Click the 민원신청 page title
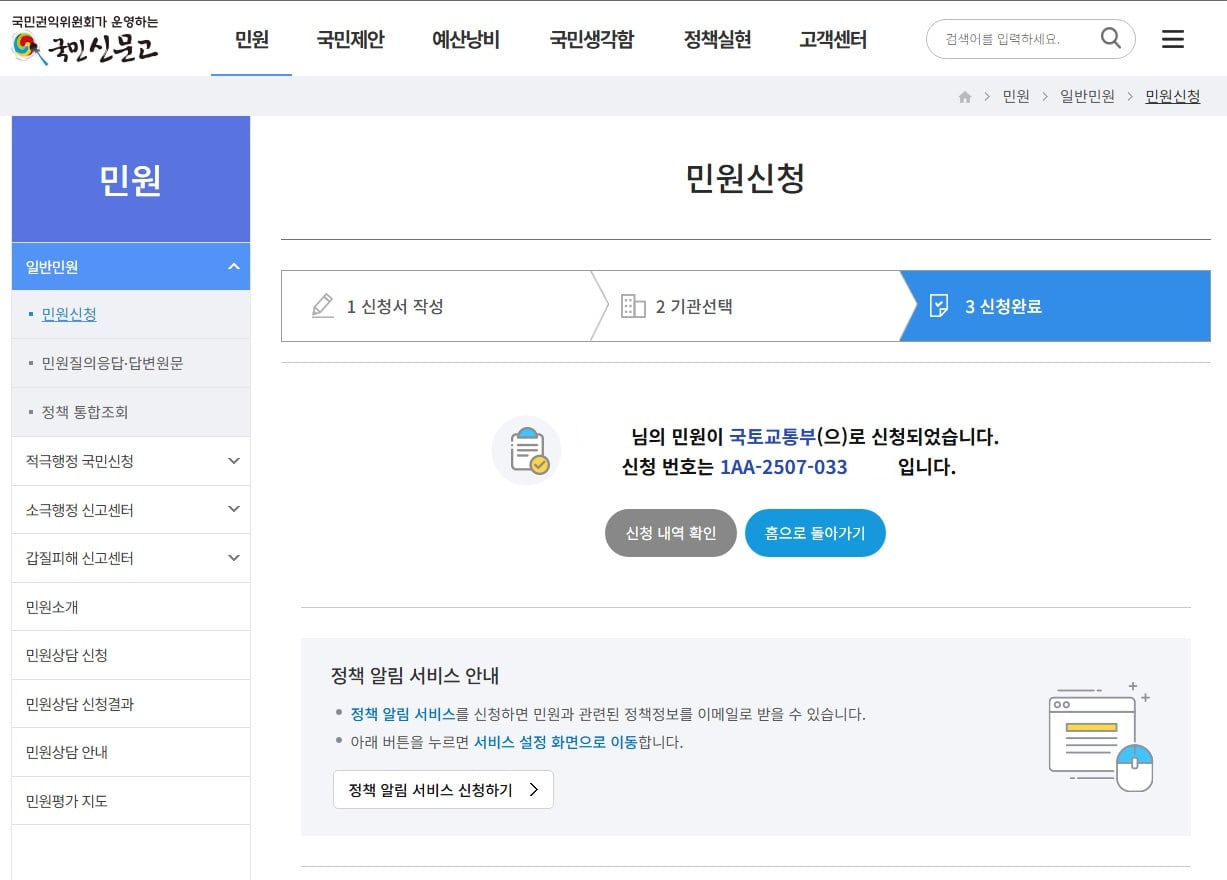Screen dimensions: 1227x880 point(745,178)
